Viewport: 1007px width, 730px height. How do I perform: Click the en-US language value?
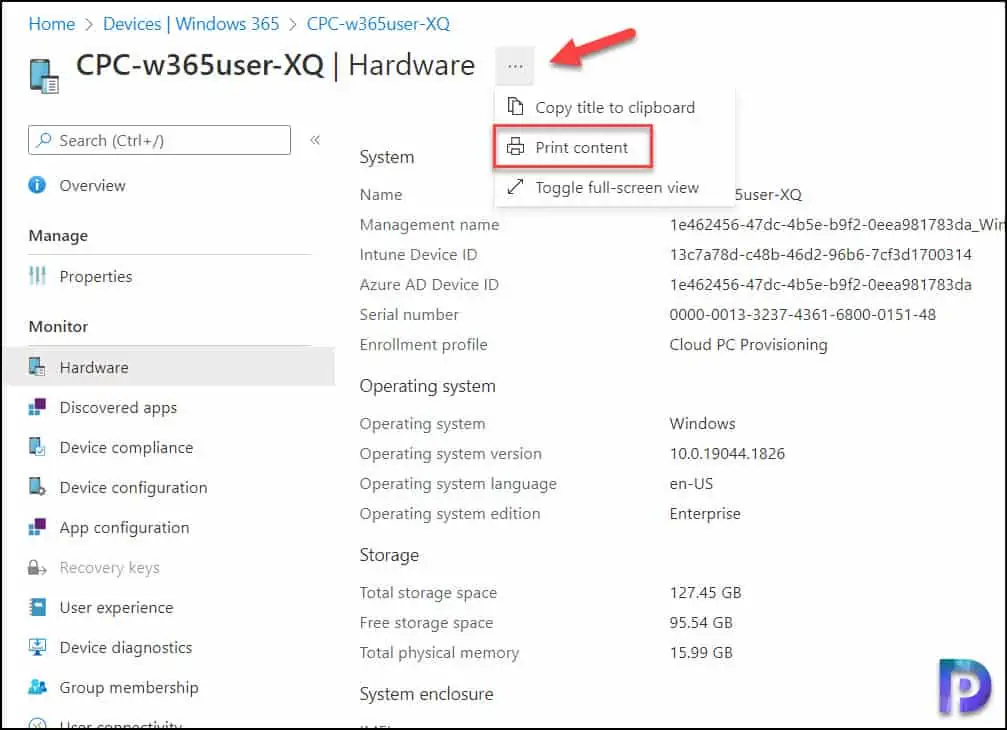tap(691, 483)
